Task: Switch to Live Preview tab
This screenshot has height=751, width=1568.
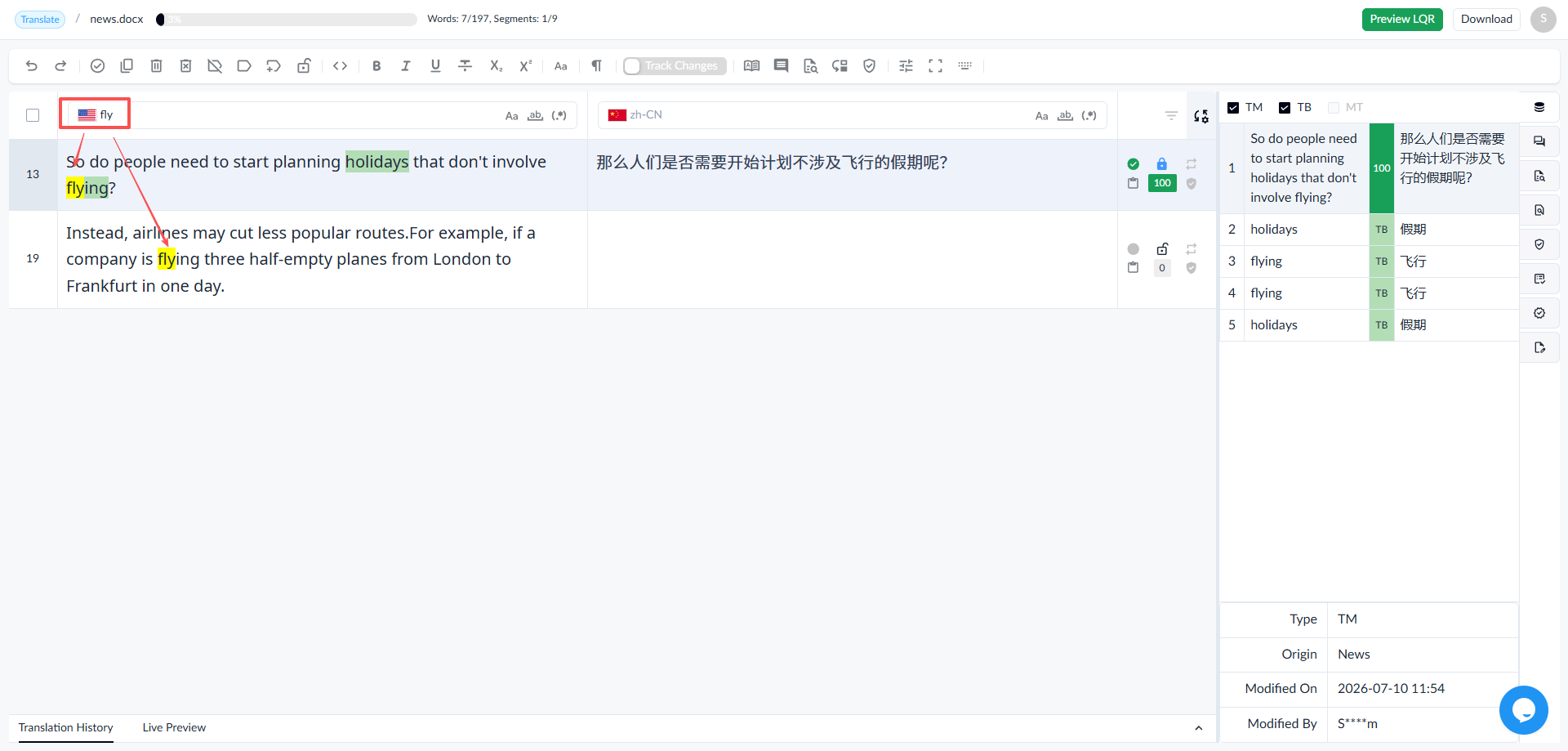Action: (x=174, y=727)
